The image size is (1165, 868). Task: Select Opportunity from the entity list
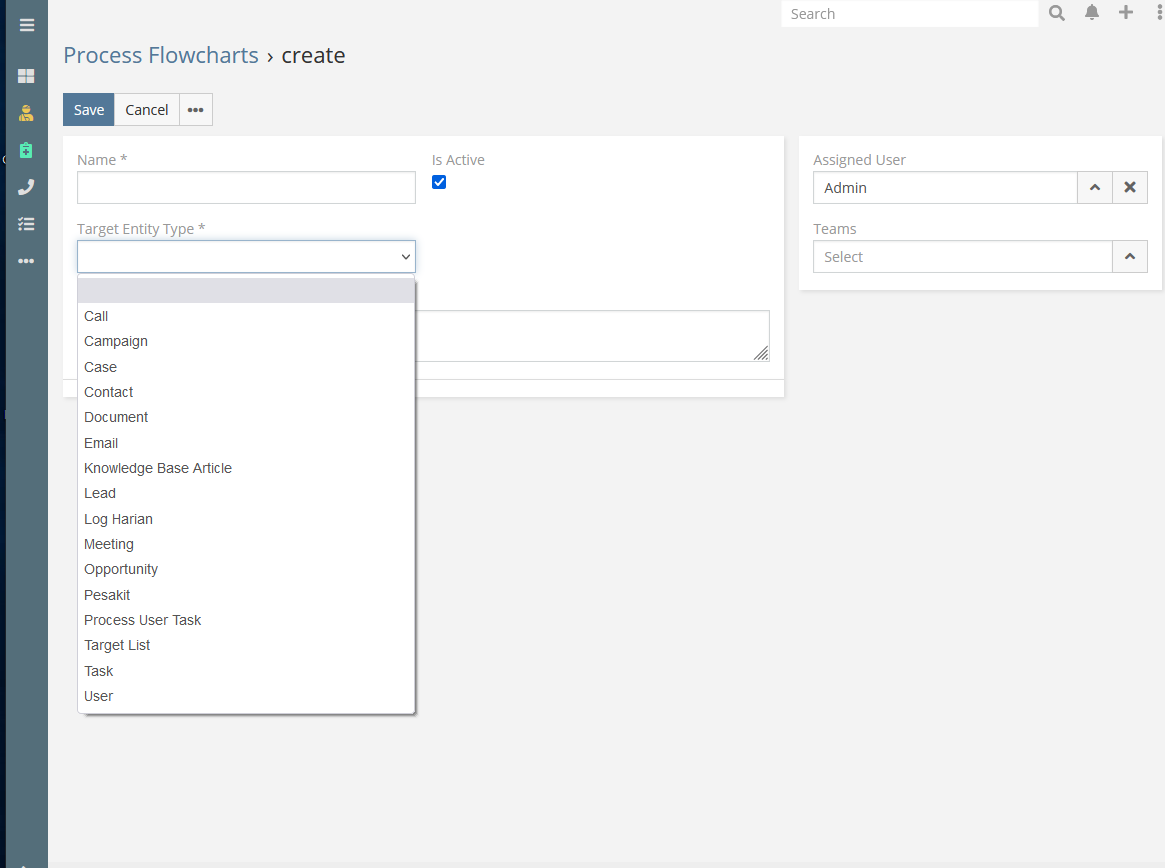(121, 569)
